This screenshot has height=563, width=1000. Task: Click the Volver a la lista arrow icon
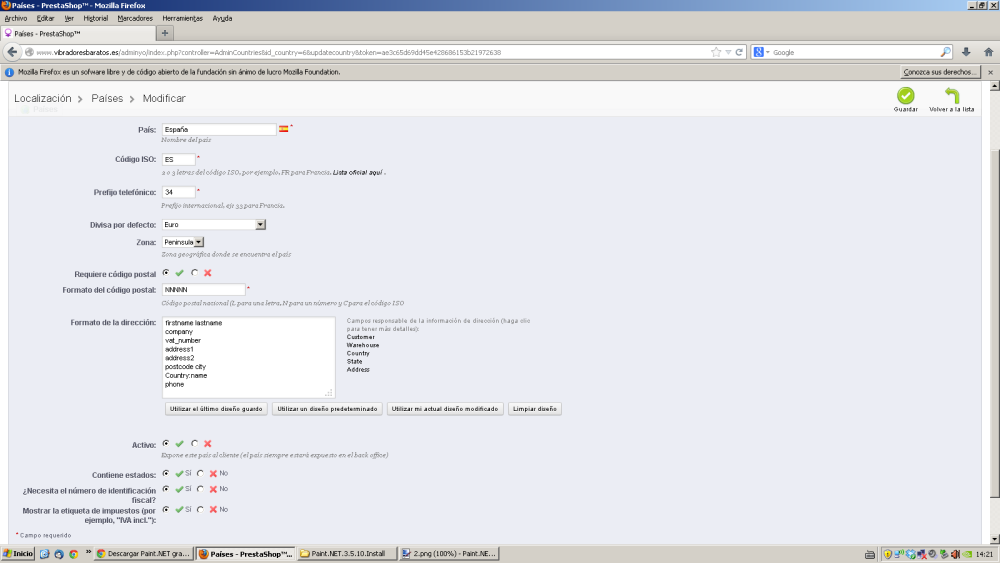[952, 96]
